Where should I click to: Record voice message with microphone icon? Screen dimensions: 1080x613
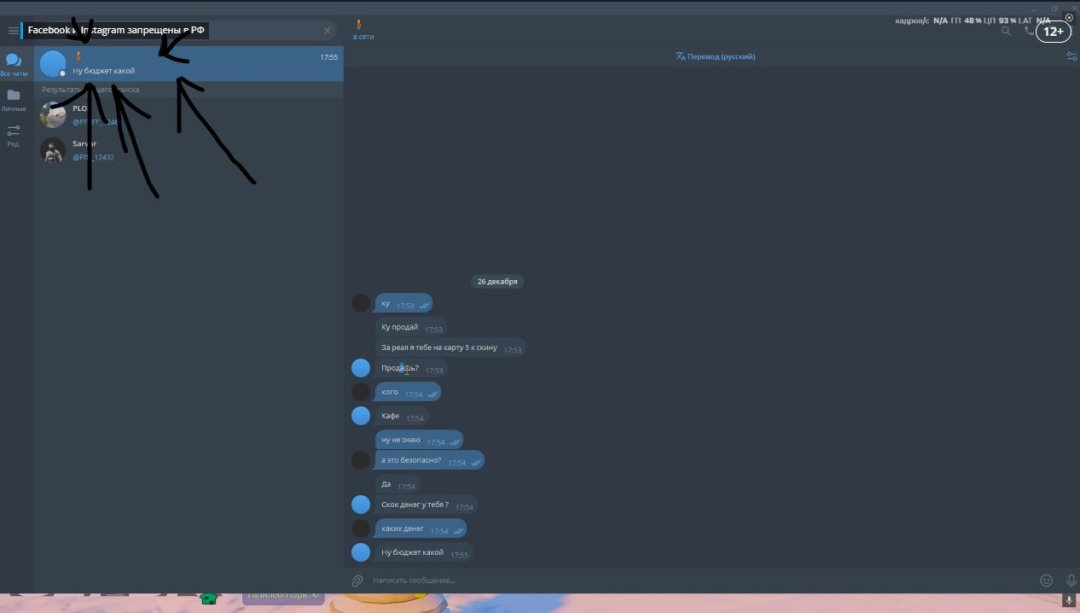click(1070, 580)
